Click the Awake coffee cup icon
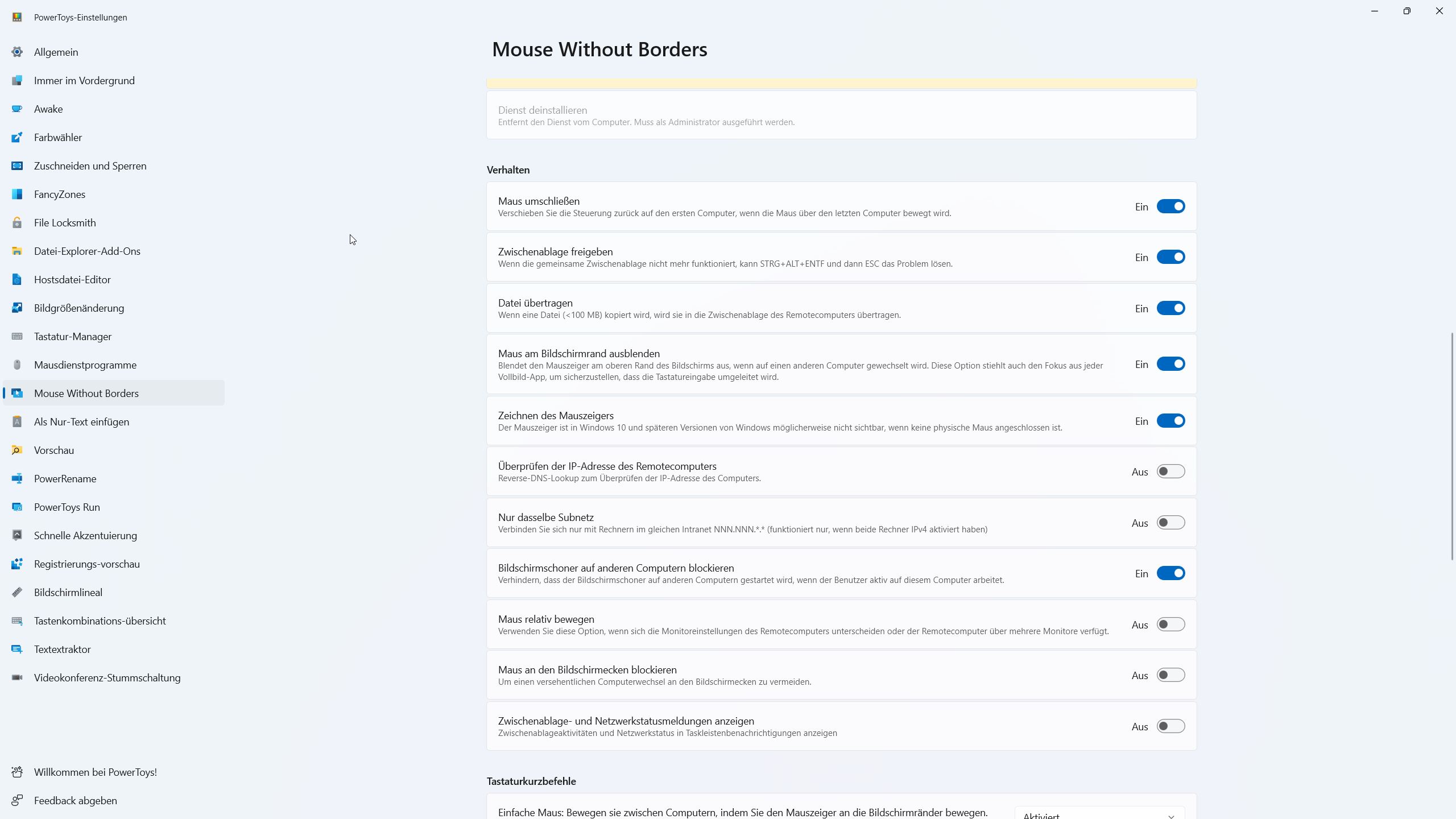The image size is (1456, 819). pyautogui.click(x=17, y=109)
